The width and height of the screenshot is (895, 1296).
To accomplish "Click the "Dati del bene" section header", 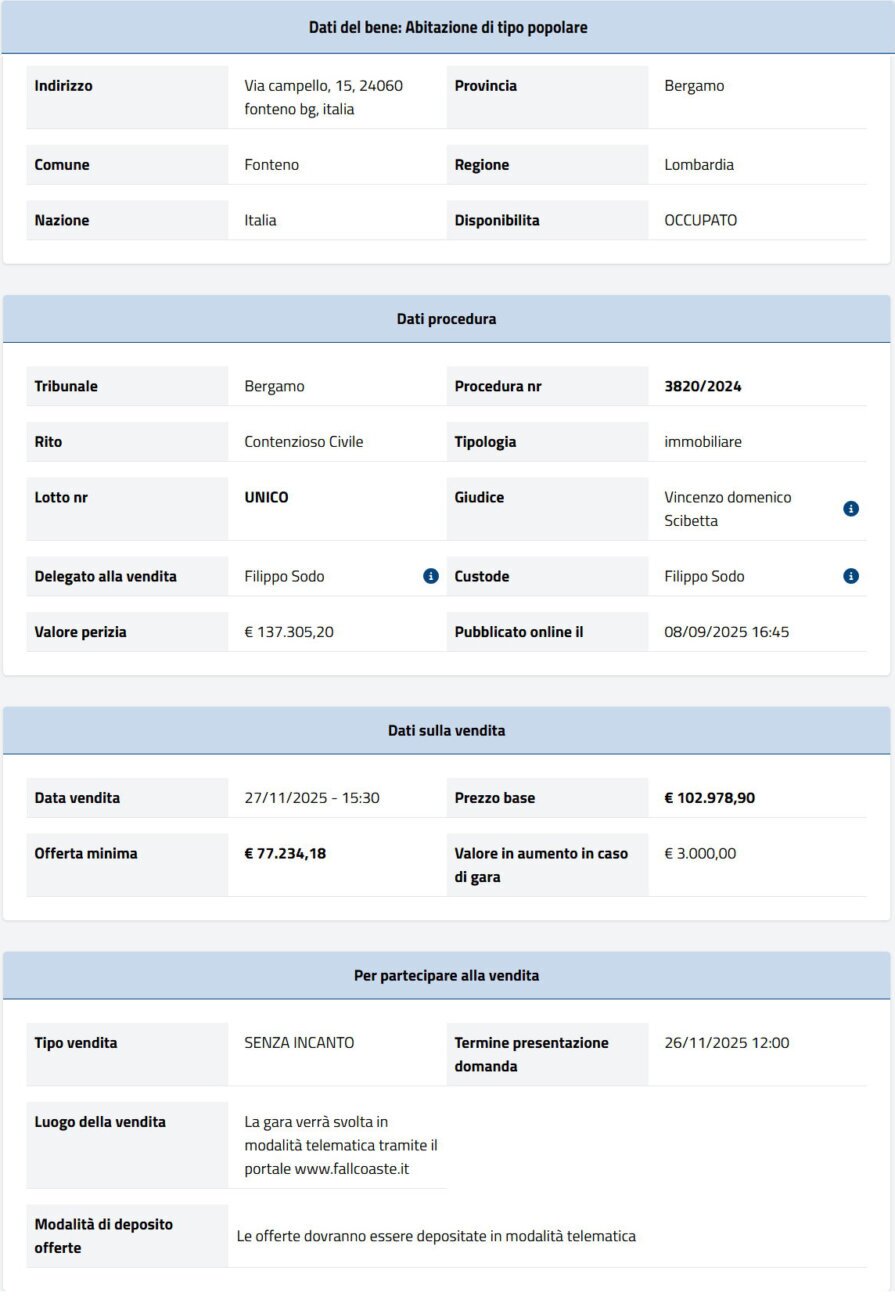I will tap(447, 28).
